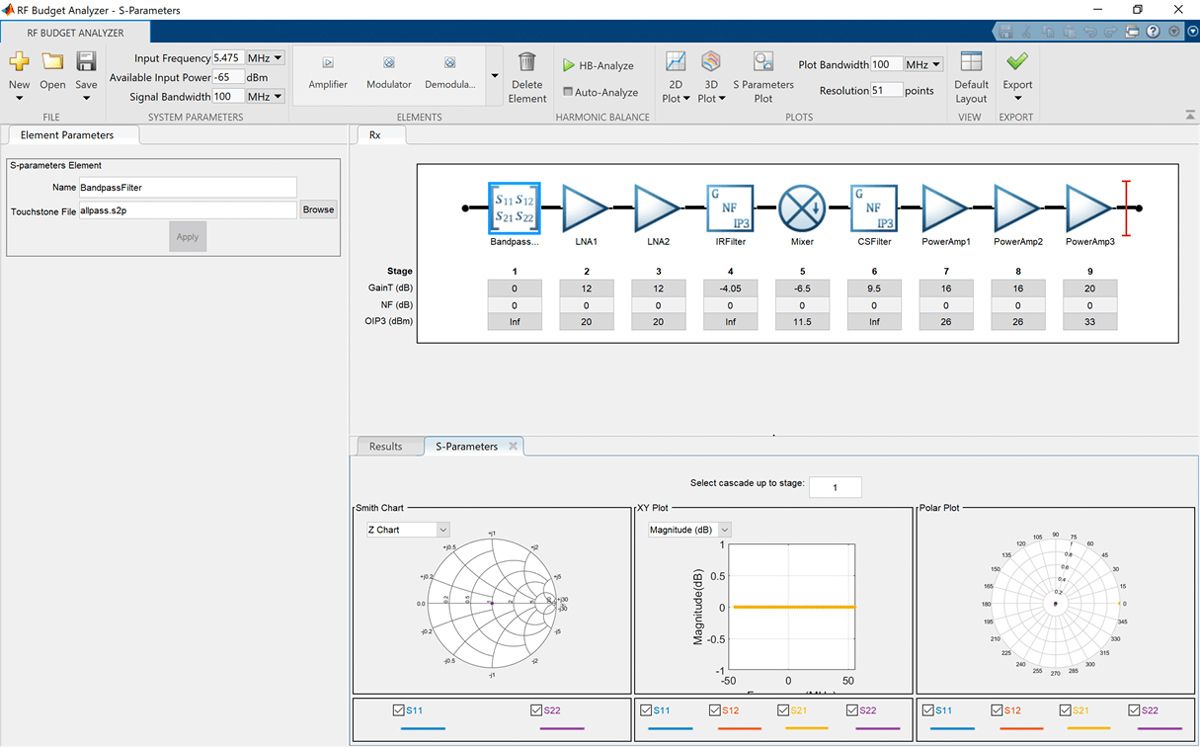Enable Auto-Analyze mode
Viewport: 1200px width, 747px height.
[x=602, y=91]
